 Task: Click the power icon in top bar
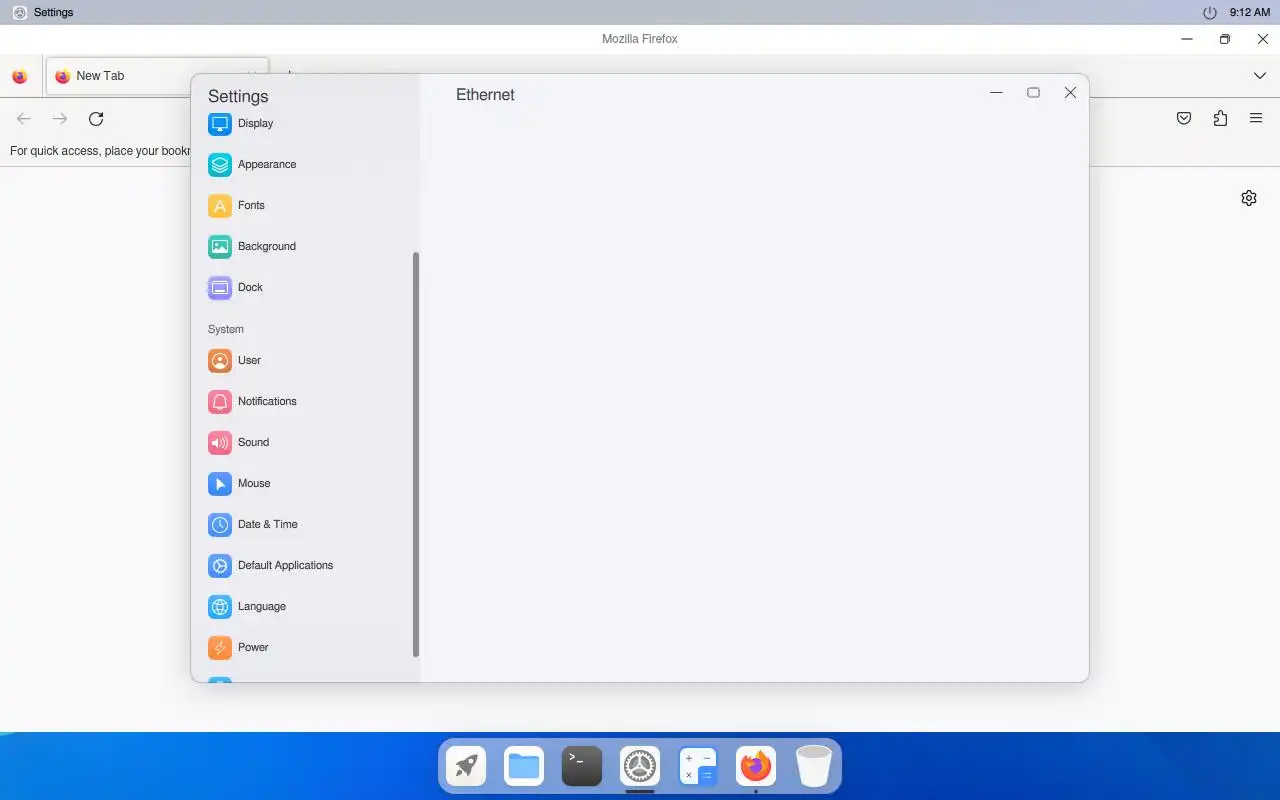click(1210, 12)
